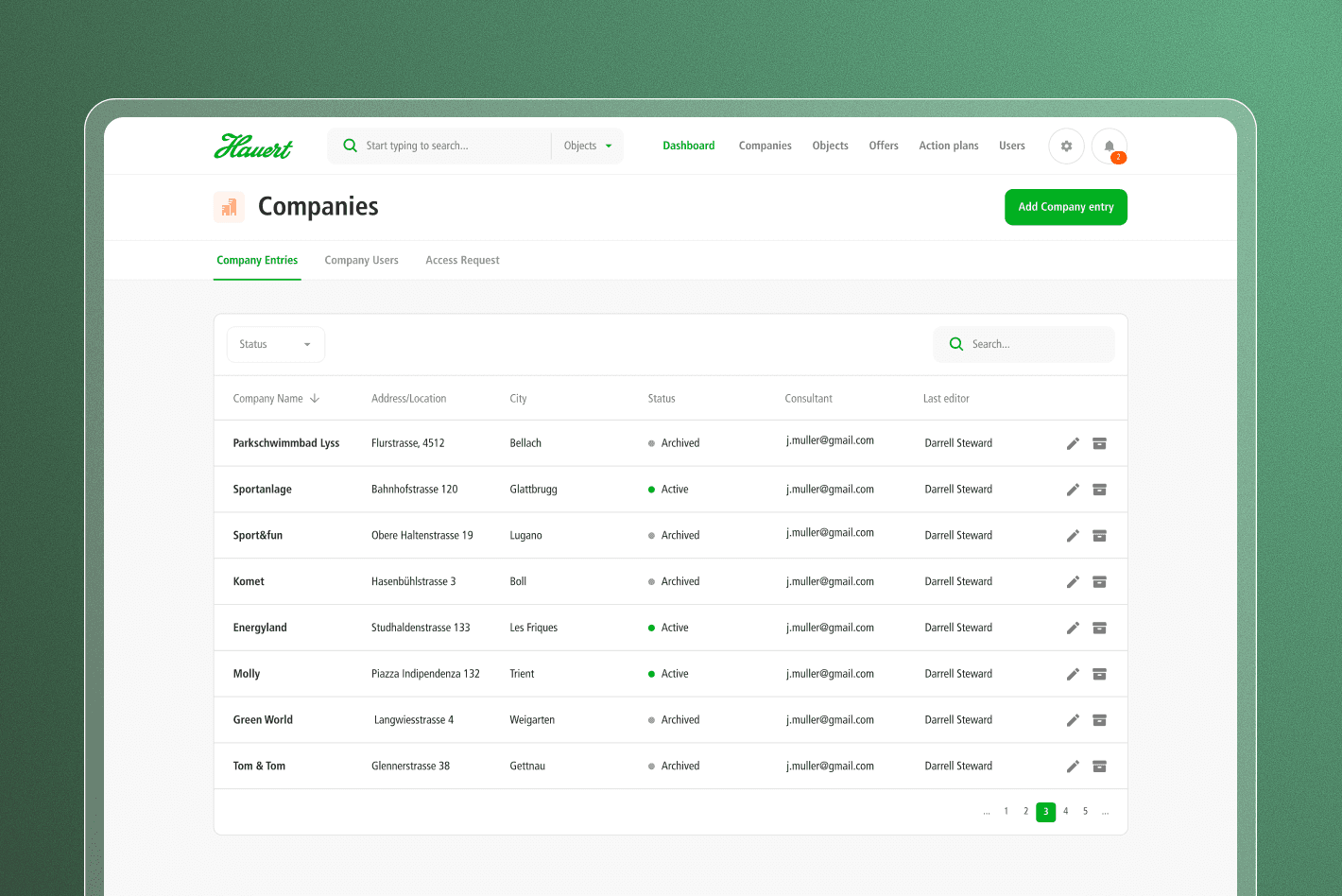Viewport: 1342px width, 896px height.
Task: Edit the Sport&fun entry
Action: [1073, 536]
